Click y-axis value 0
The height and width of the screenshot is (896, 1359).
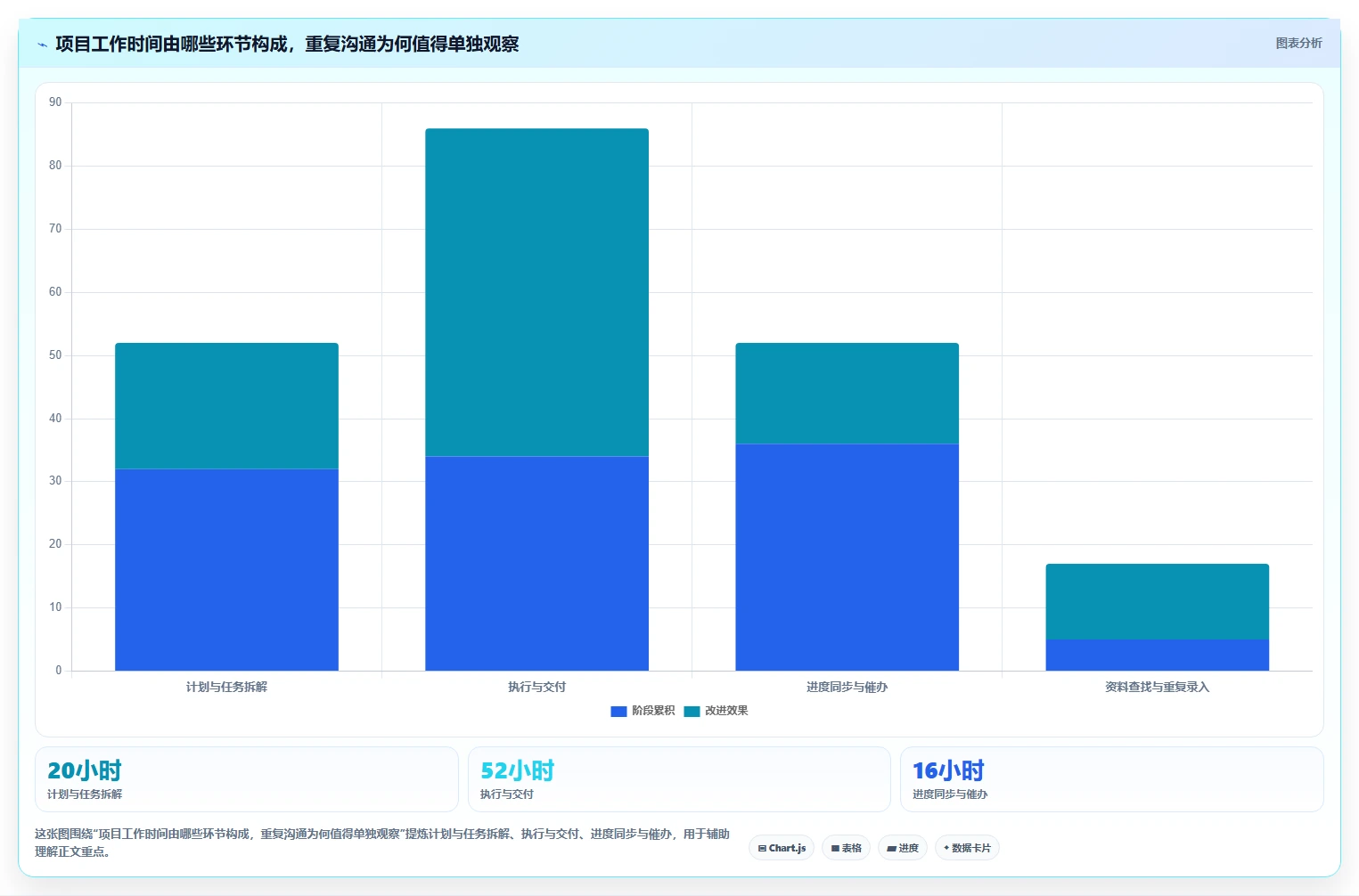click(x=59, y=671)
